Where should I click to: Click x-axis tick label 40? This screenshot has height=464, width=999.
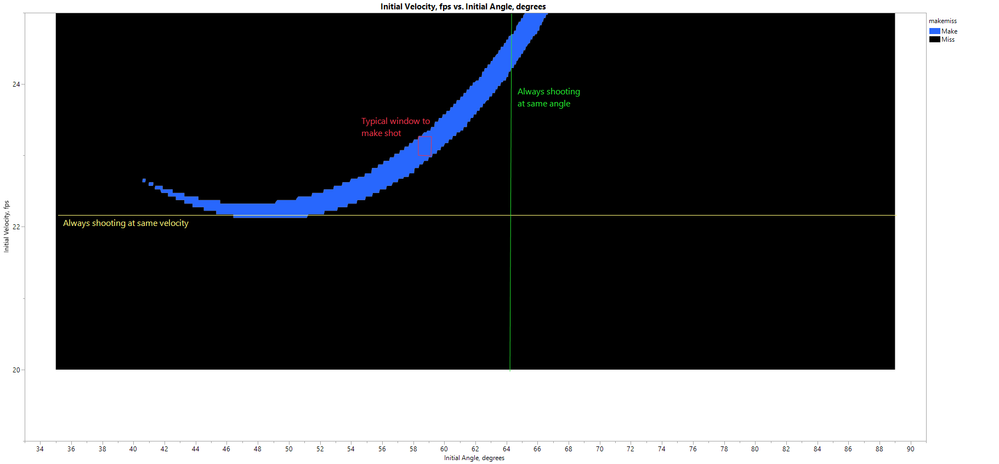tap(134, 448)
